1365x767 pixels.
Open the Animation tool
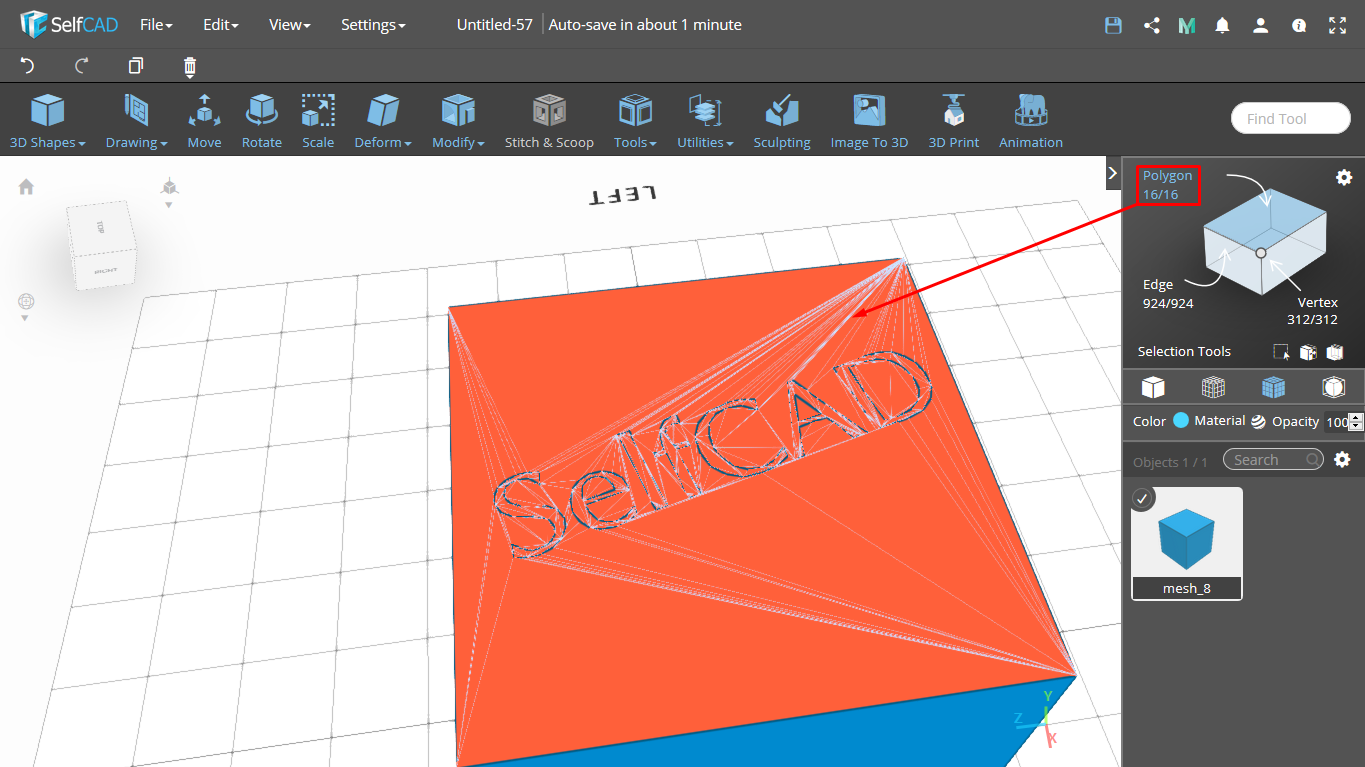tap(1030, 121)
